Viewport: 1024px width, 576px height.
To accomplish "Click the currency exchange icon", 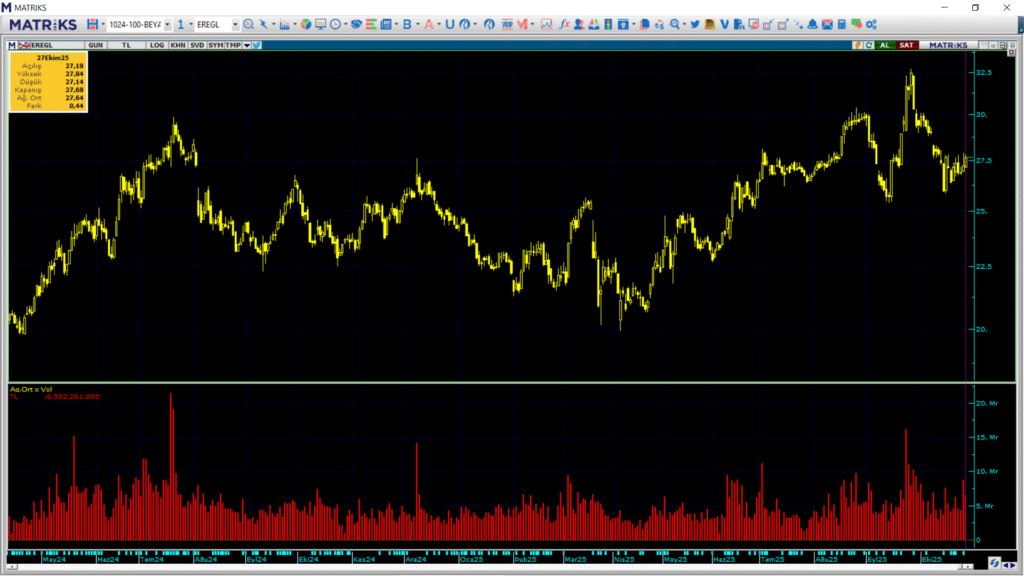I will coord(659,24).
